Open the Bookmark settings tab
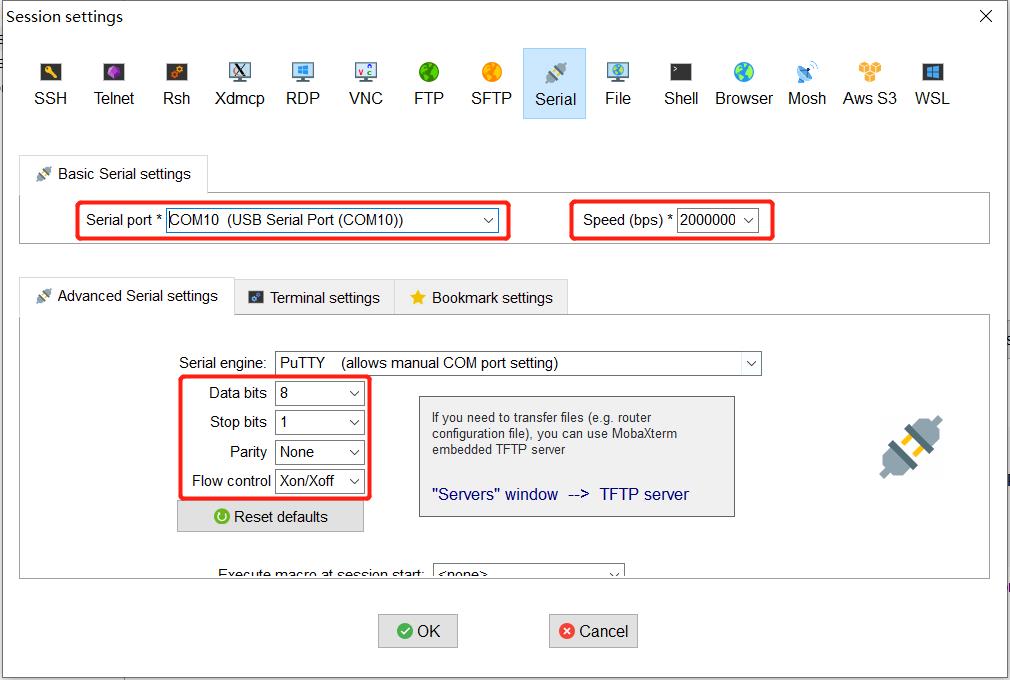The image size is (1010, 680). [481, 297]
